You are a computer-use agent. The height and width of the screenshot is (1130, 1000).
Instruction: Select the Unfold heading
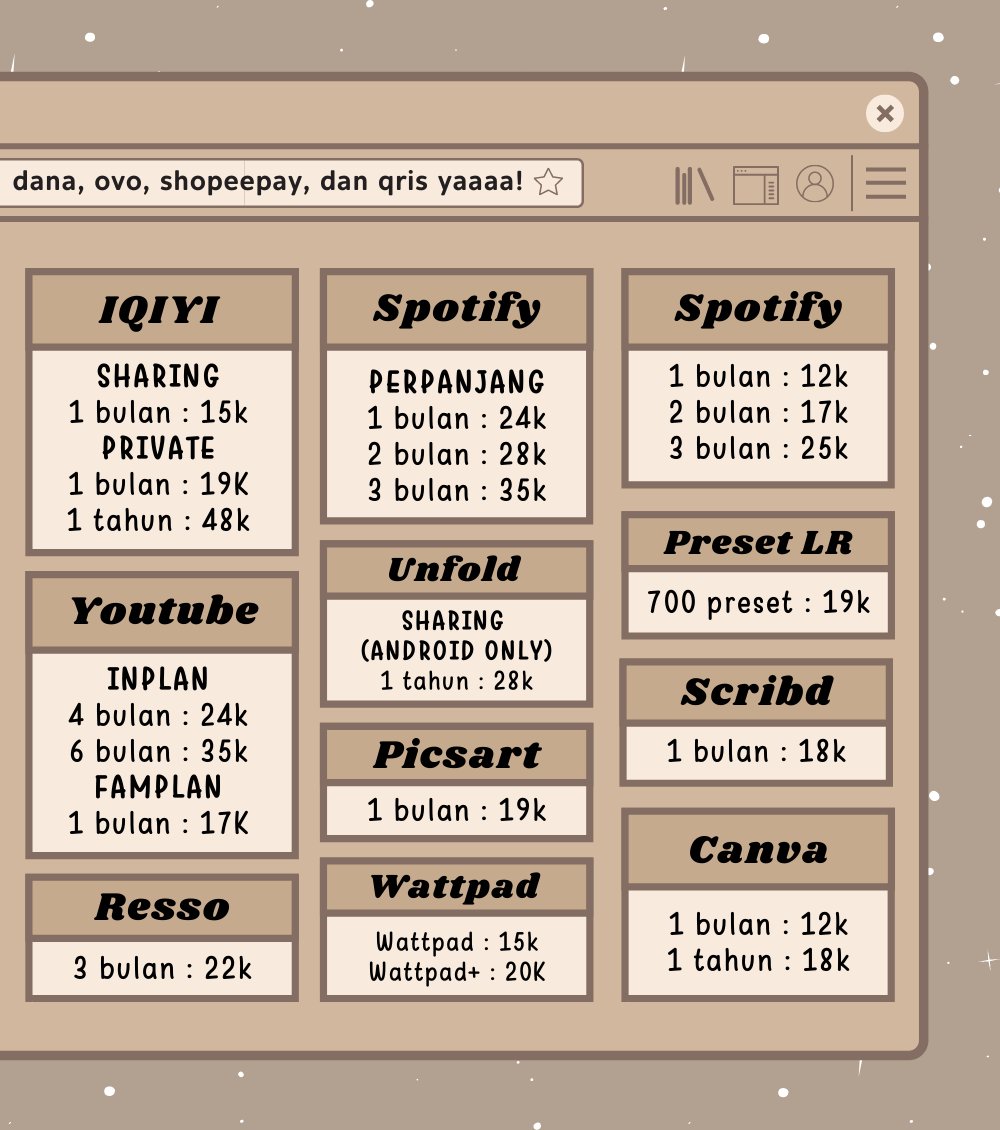pyautogui.click(x=455, y=569)
